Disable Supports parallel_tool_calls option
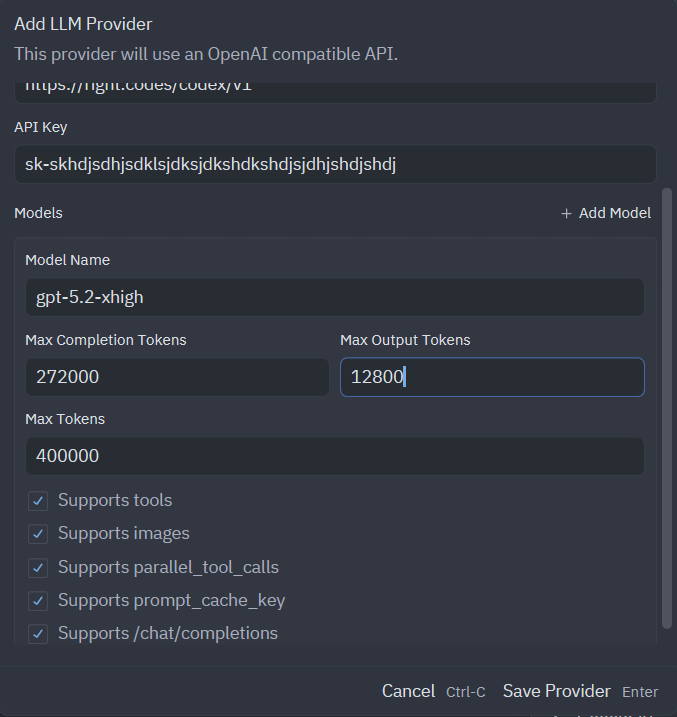 (38, 568)
